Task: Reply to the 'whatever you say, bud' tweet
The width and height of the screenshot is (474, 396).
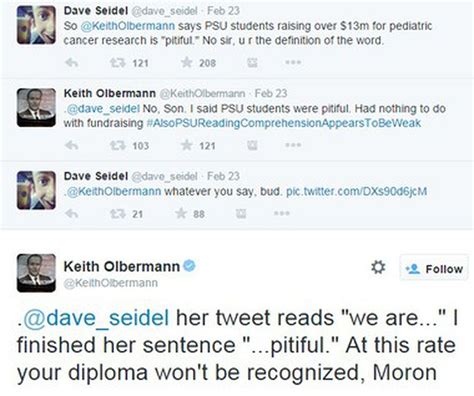Action: click(x=71, y=213)
